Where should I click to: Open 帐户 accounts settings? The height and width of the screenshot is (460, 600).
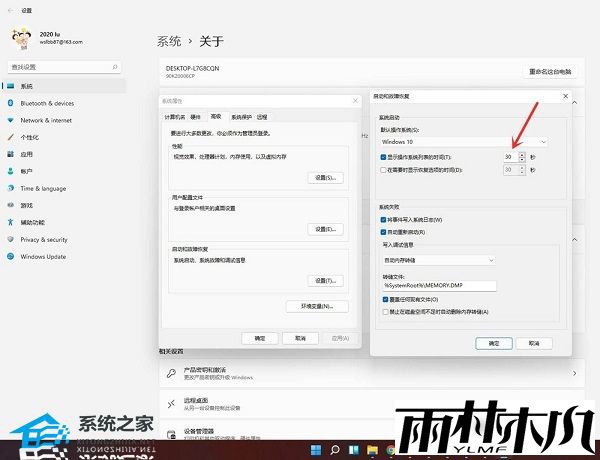tap(27, 171)
